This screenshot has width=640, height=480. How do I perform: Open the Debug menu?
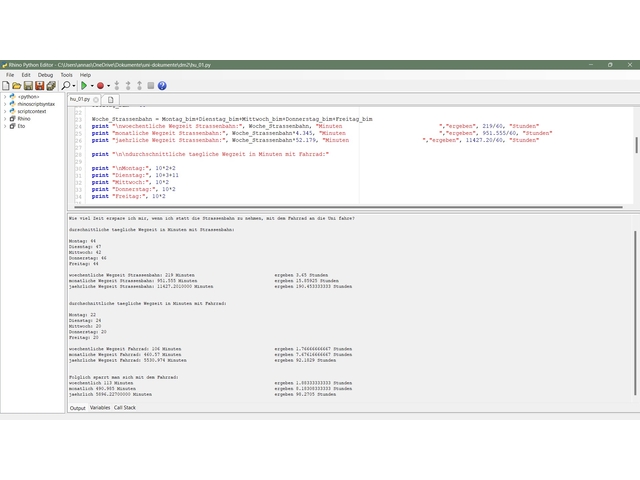click(45, 75)
